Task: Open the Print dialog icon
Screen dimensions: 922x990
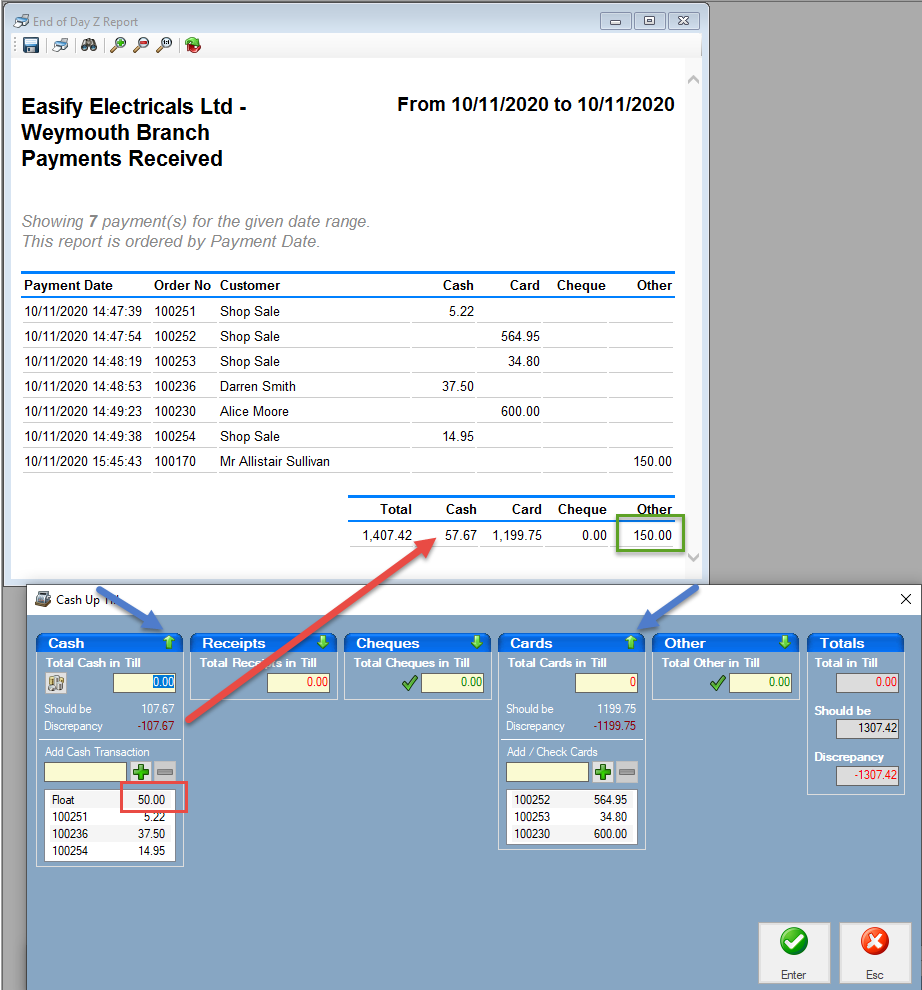Action: tap(59, 45)
